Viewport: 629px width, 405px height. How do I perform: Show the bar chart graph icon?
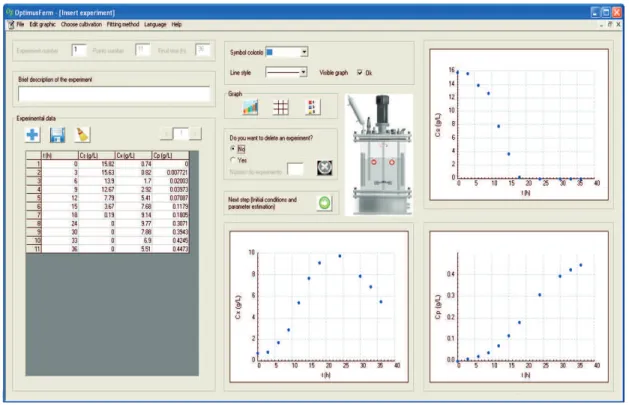pos(250,107)
